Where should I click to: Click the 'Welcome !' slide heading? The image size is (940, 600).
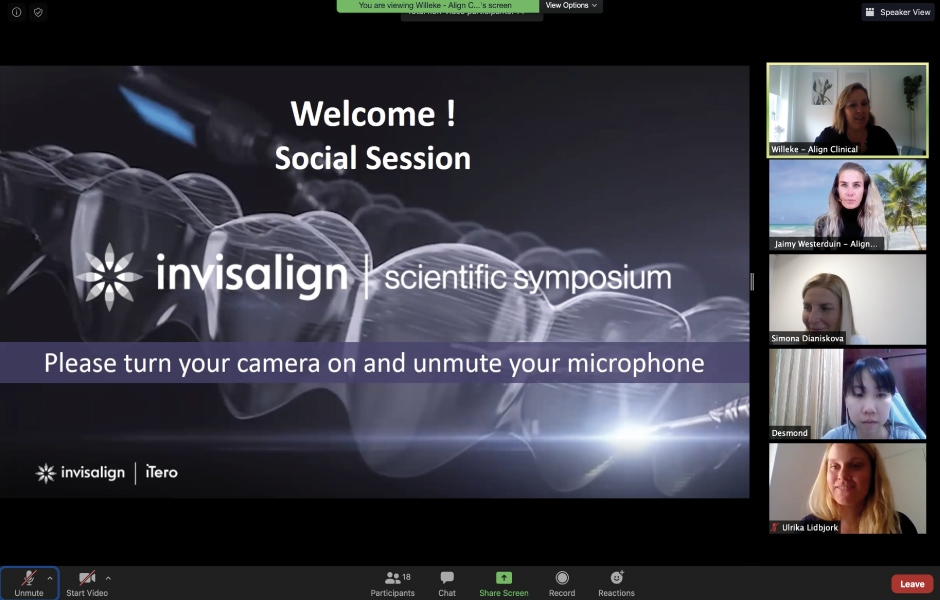[373, 113]
